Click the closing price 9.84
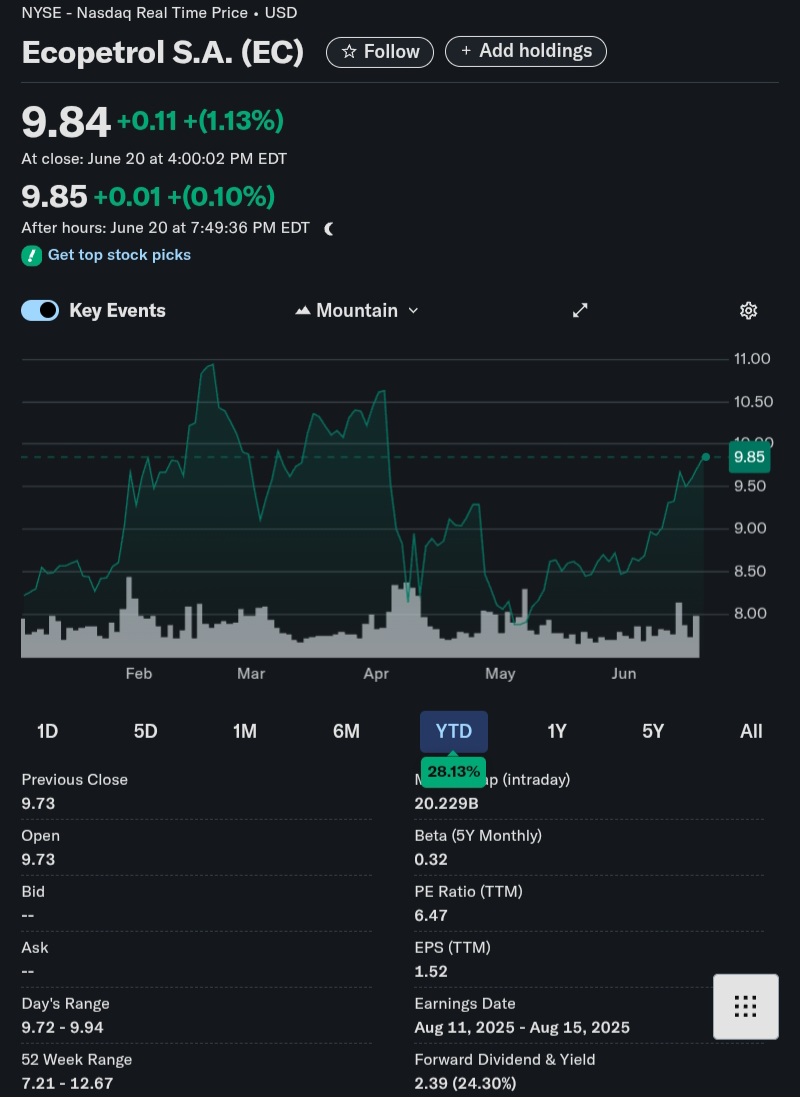 66,122
